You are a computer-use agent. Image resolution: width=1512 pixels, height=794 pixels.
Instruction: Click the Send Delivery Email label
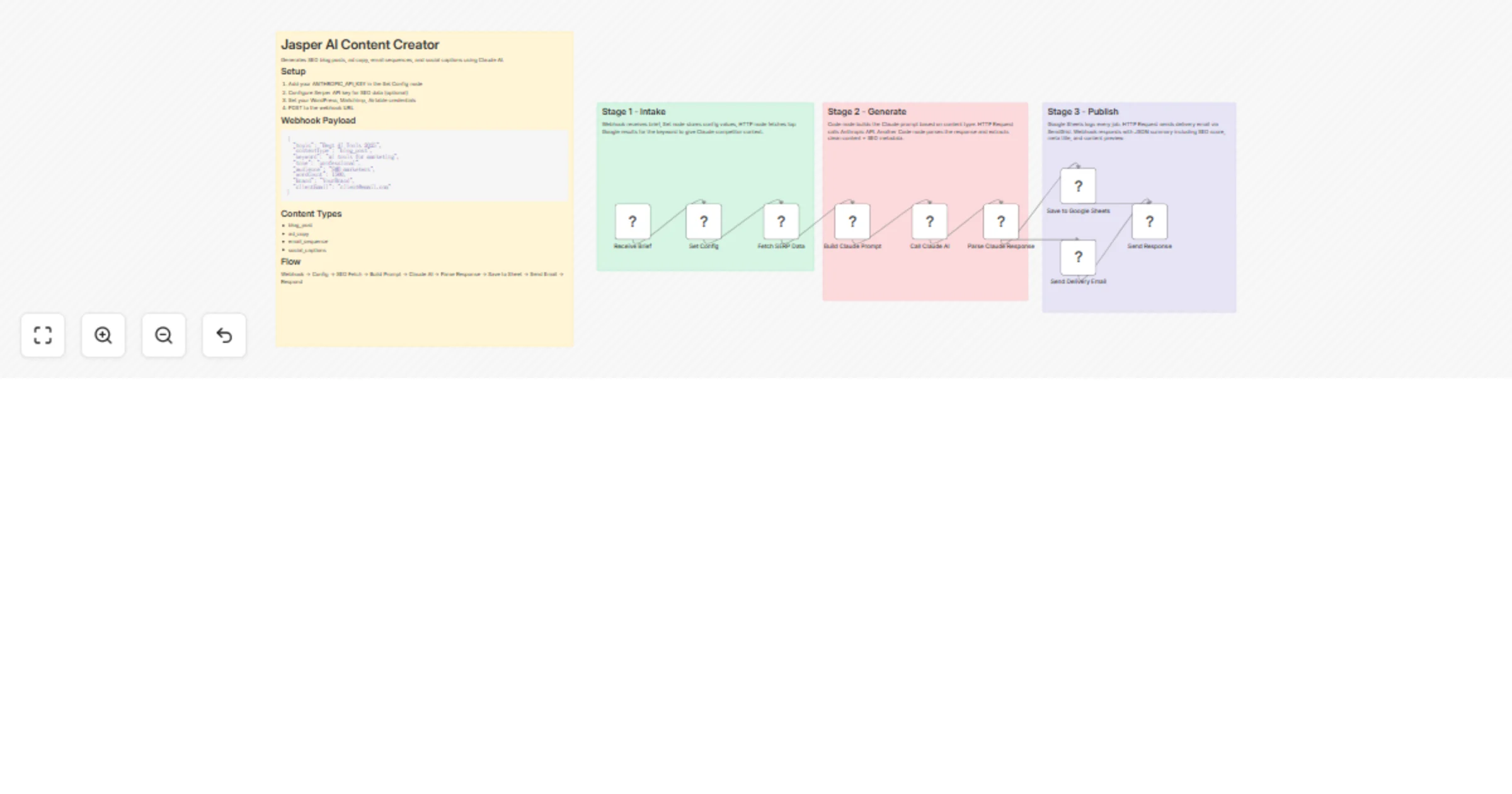(1078, 282)
